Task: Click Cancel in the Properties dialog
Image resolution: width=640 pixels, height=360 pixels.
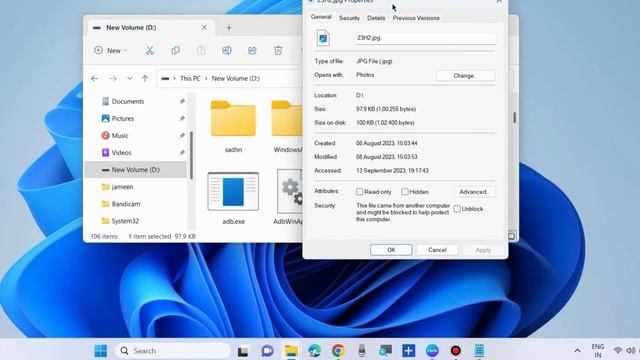Action: [x=437, y=250]
